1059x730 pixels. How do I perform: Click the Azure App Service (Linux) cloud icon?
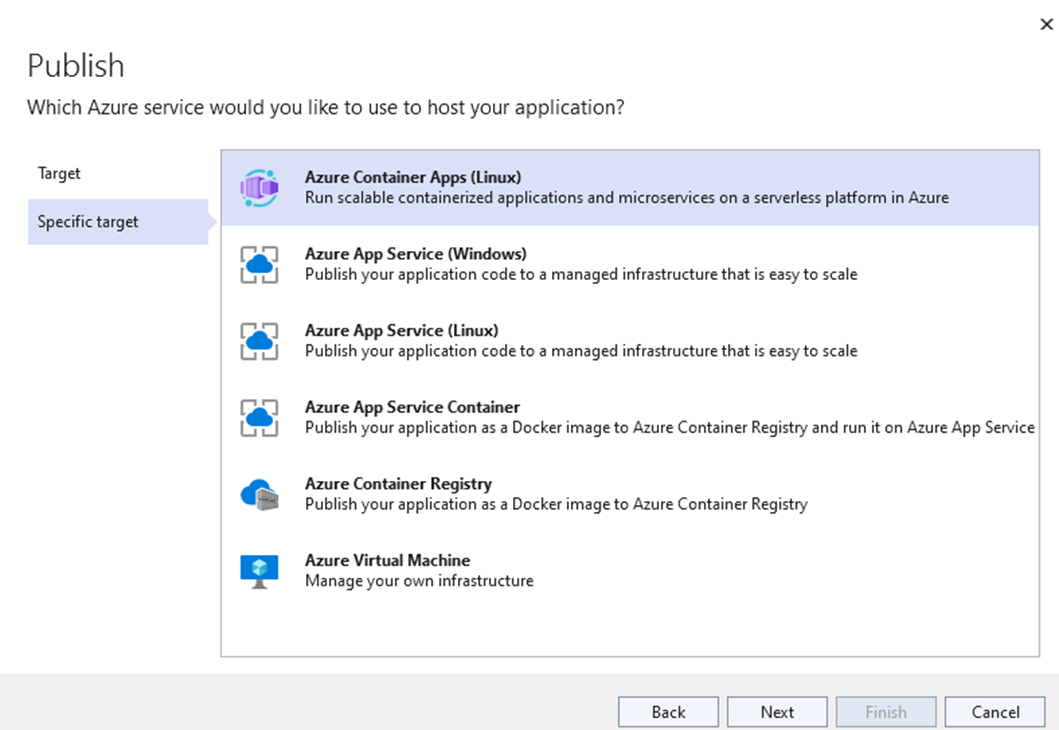[x=259, y=341]
